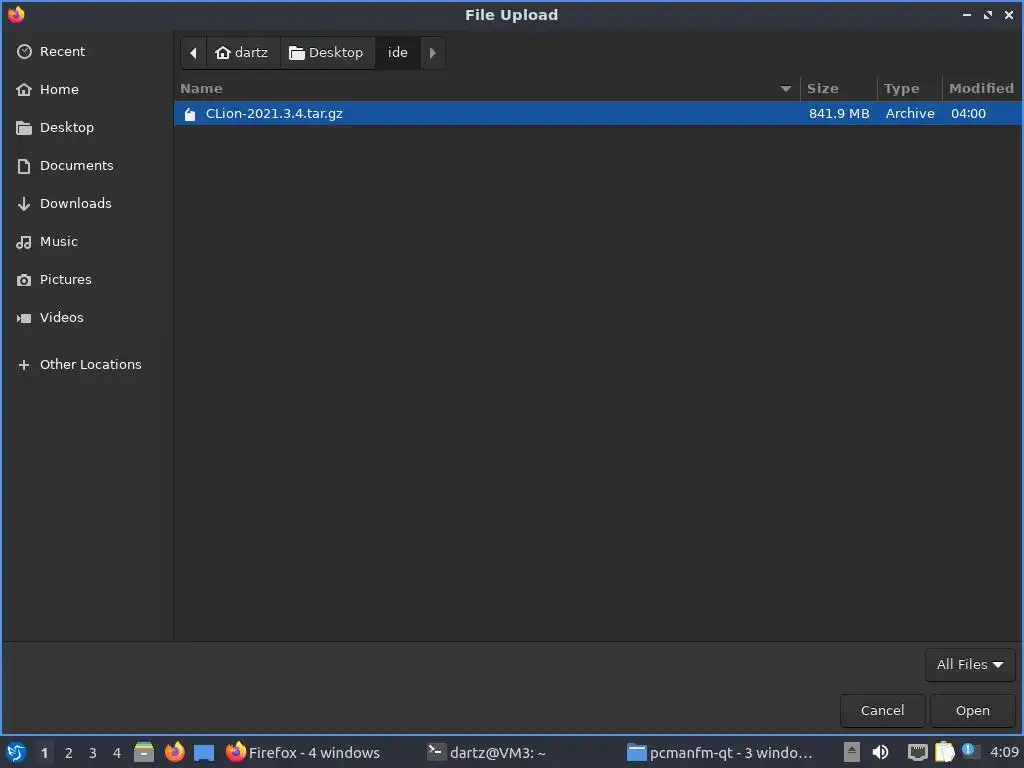The image size is (1024, 768).
Task: Launch Firefox from taskbar quicklaunch
Action: (x=174, y=752)
